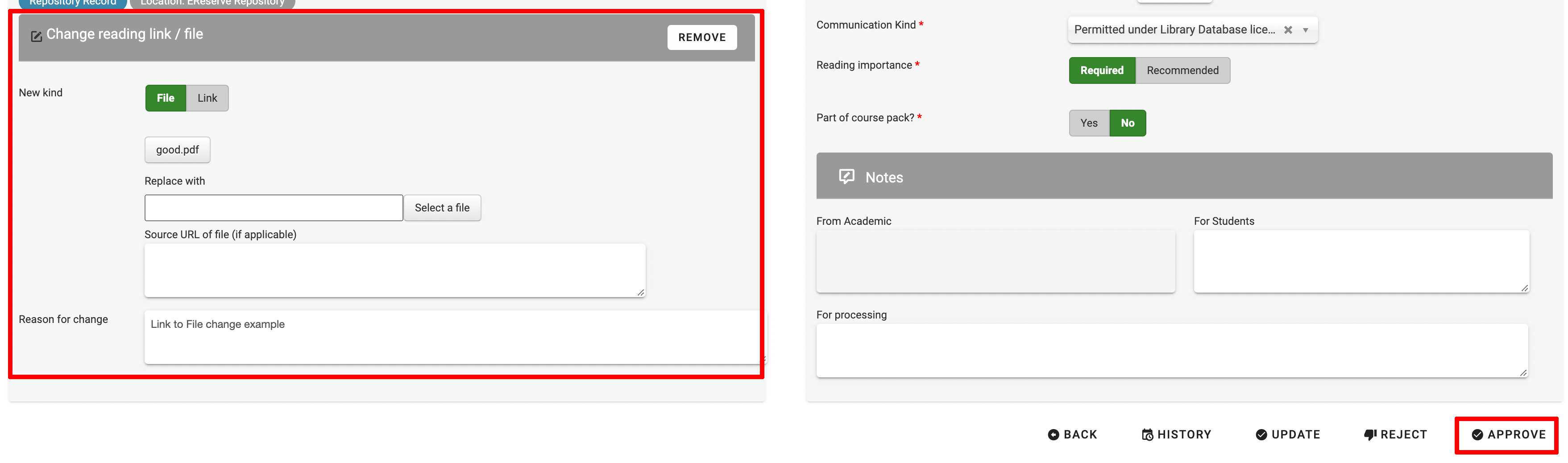The image size is (1568, 463).
Task: Switch New kind to Link
Action: pyautogui.click(x=207, y=97)
